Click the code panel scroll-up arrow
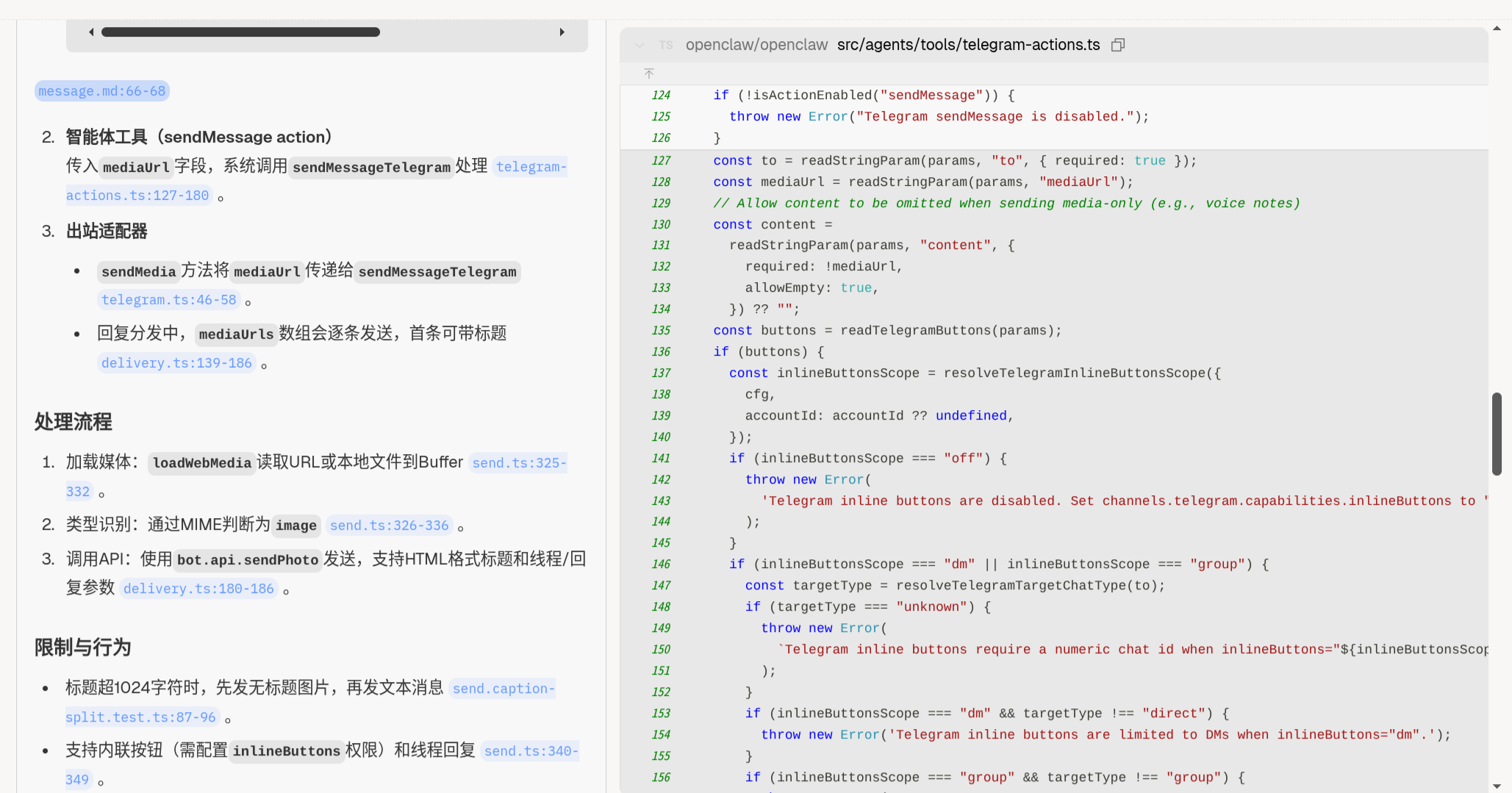This screenshot has height=793, width=1512. 1497,29
